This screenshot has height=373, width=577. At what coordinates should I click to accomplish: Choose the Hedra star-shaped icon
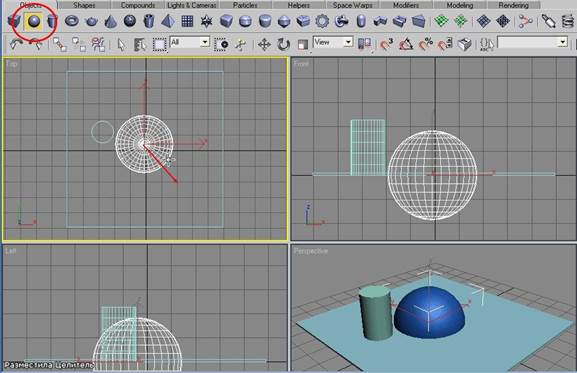(206, 21)
